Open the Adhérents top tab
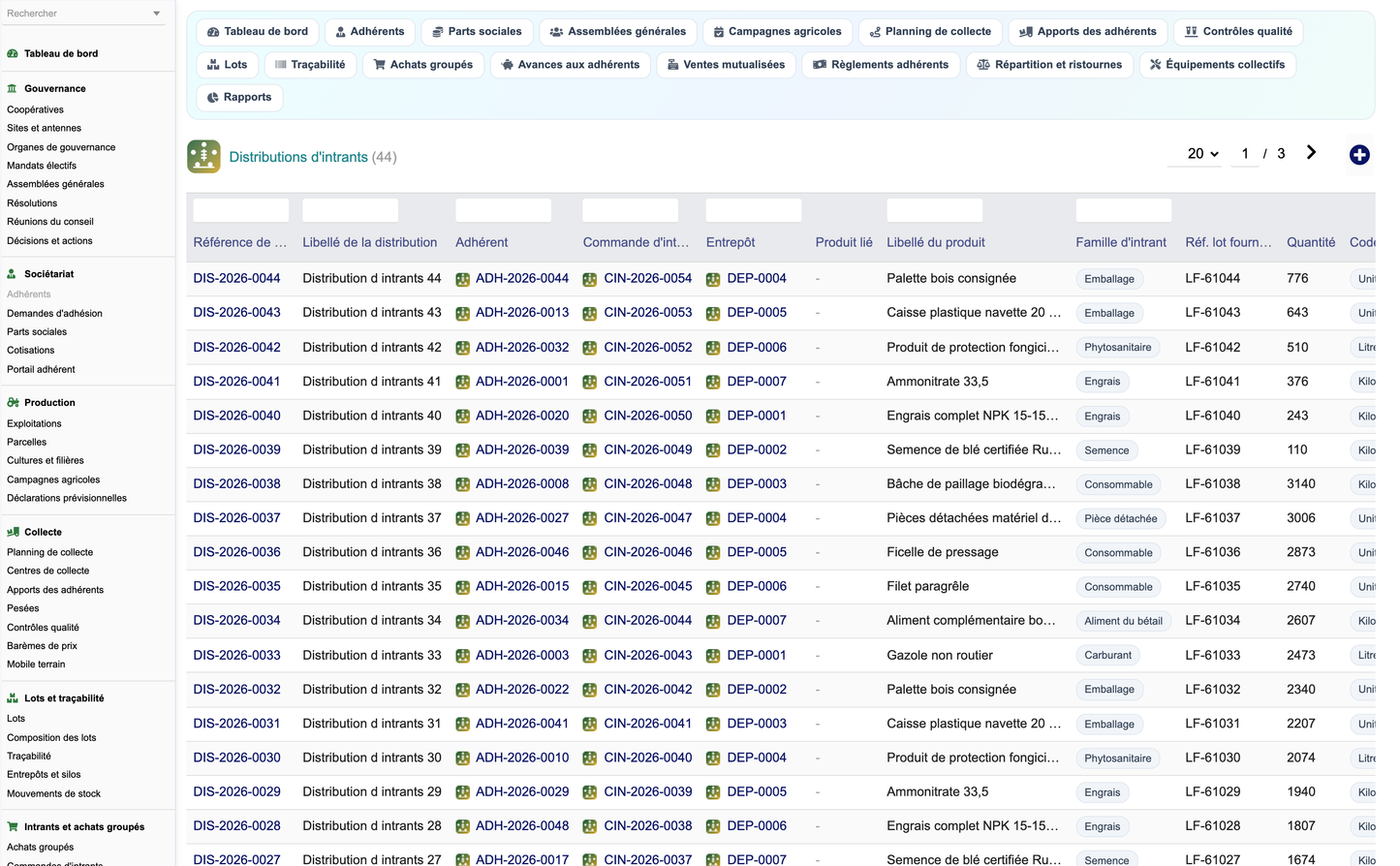 click(x=370, y=32)
